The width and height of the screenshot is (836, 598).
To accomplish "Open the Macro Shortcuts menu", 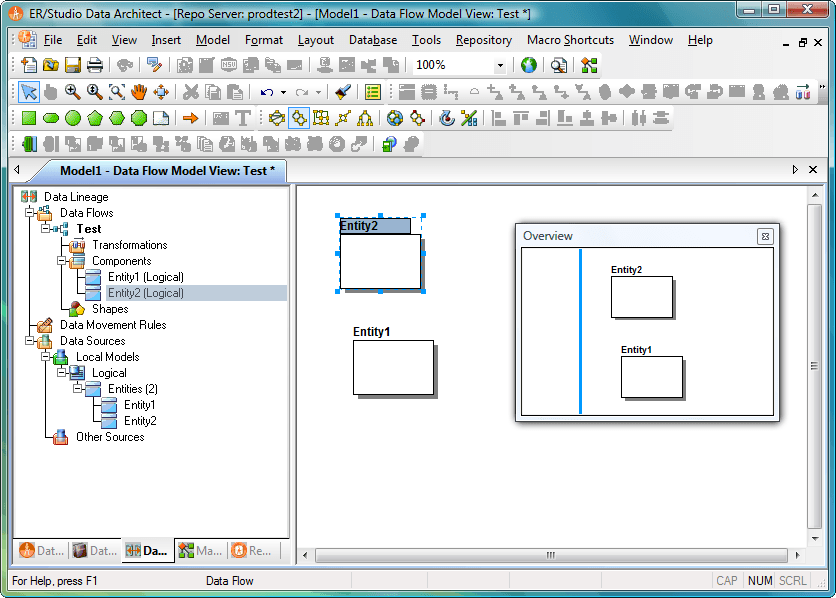I will [570, 40].
